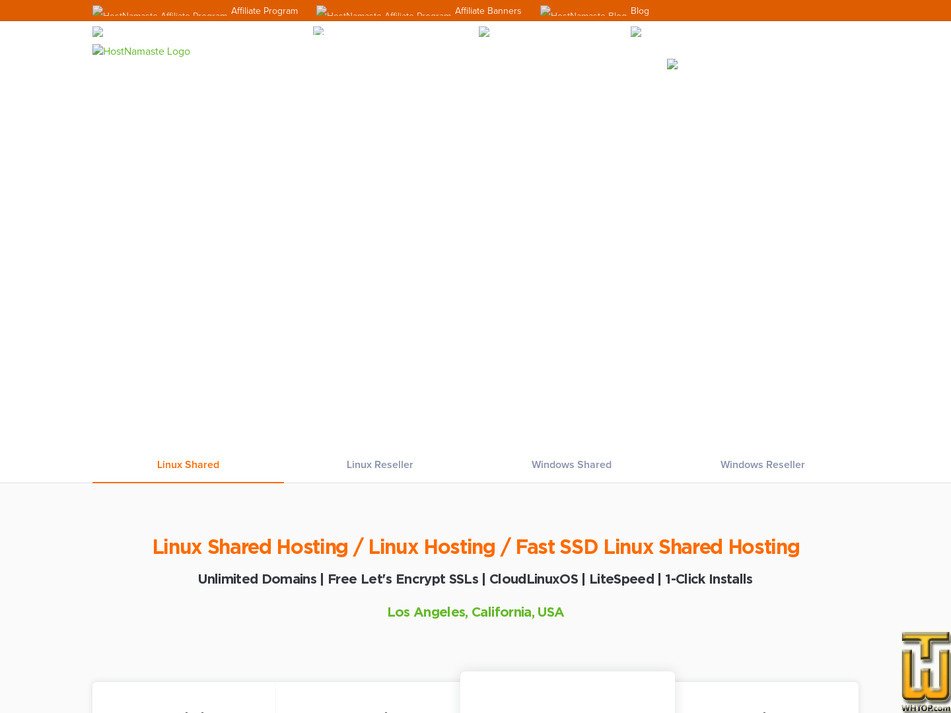This screenshot has width=951, height=713.
Task: Open the Affiliate Program page
Action: [264, 10]
